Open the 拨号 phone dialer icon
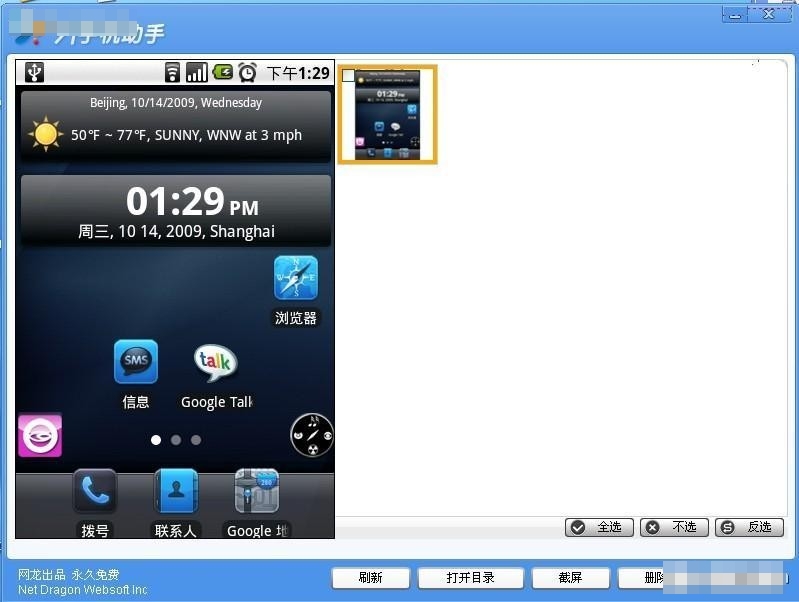799x602 pixels. [95, 491]
